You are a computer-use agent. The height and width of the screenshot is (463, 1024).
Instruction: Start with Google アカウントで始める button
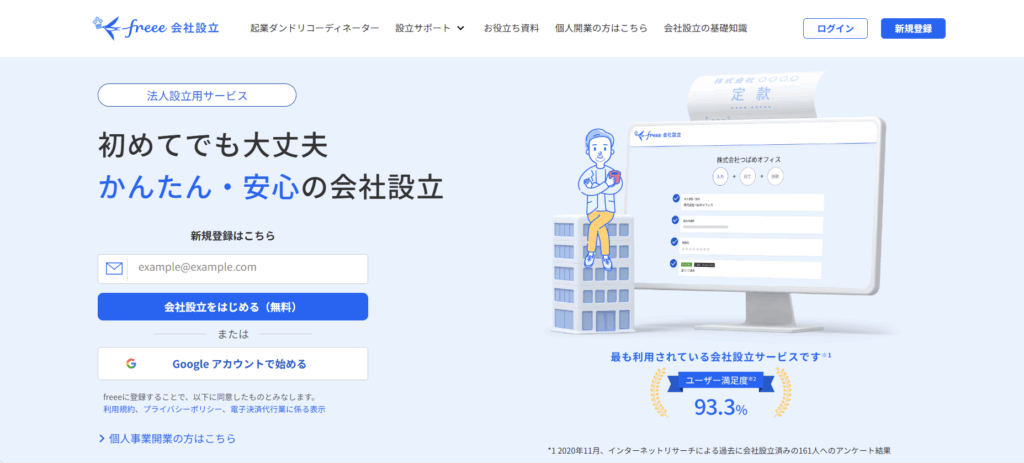click(232, 364)
